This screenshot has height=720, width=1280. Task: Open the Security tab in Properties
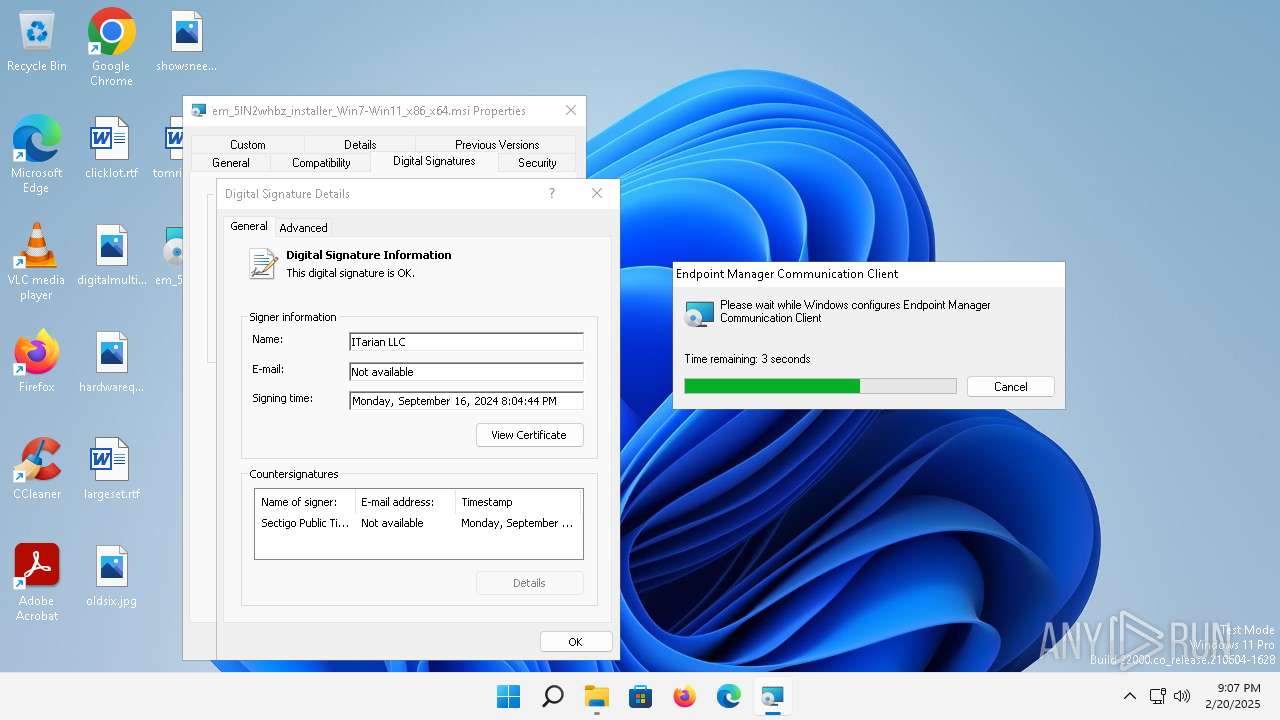point(537,163)
